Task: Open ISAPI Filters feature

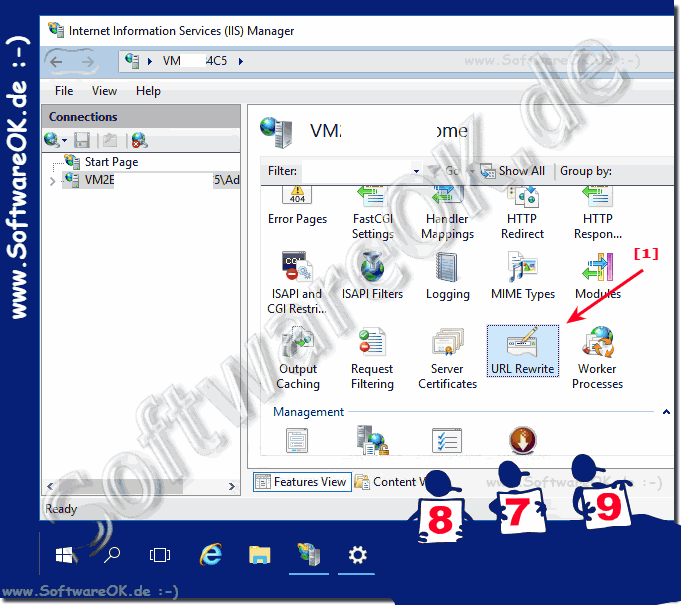Action: [372, 275]
